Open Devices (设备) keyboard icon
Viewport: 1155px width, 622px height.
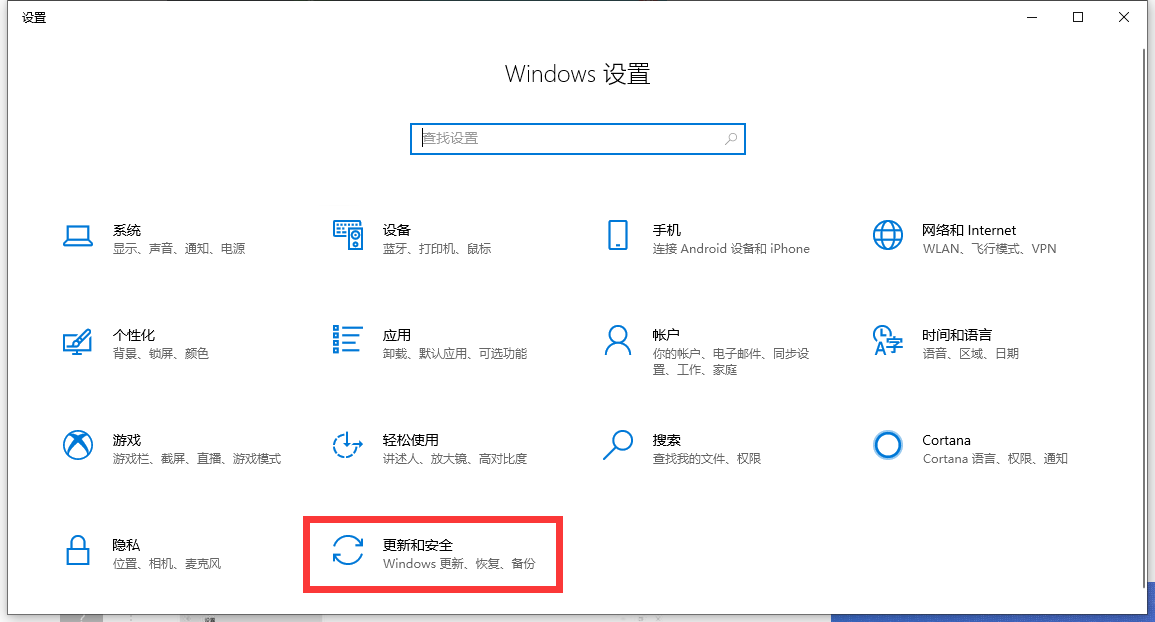[x=347, y=236]
